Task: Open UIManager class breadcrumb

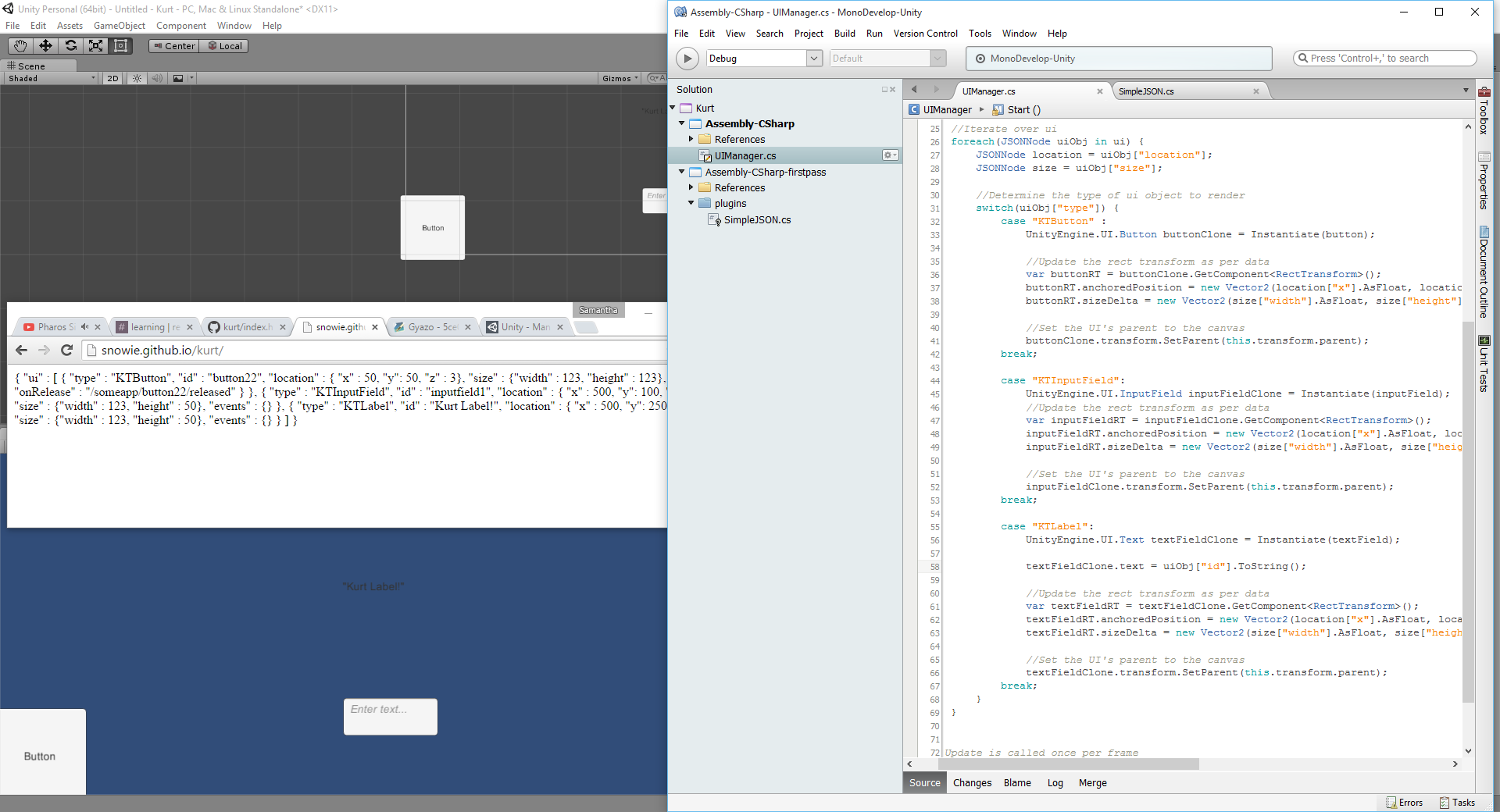Action: click(x=941, y=110)
